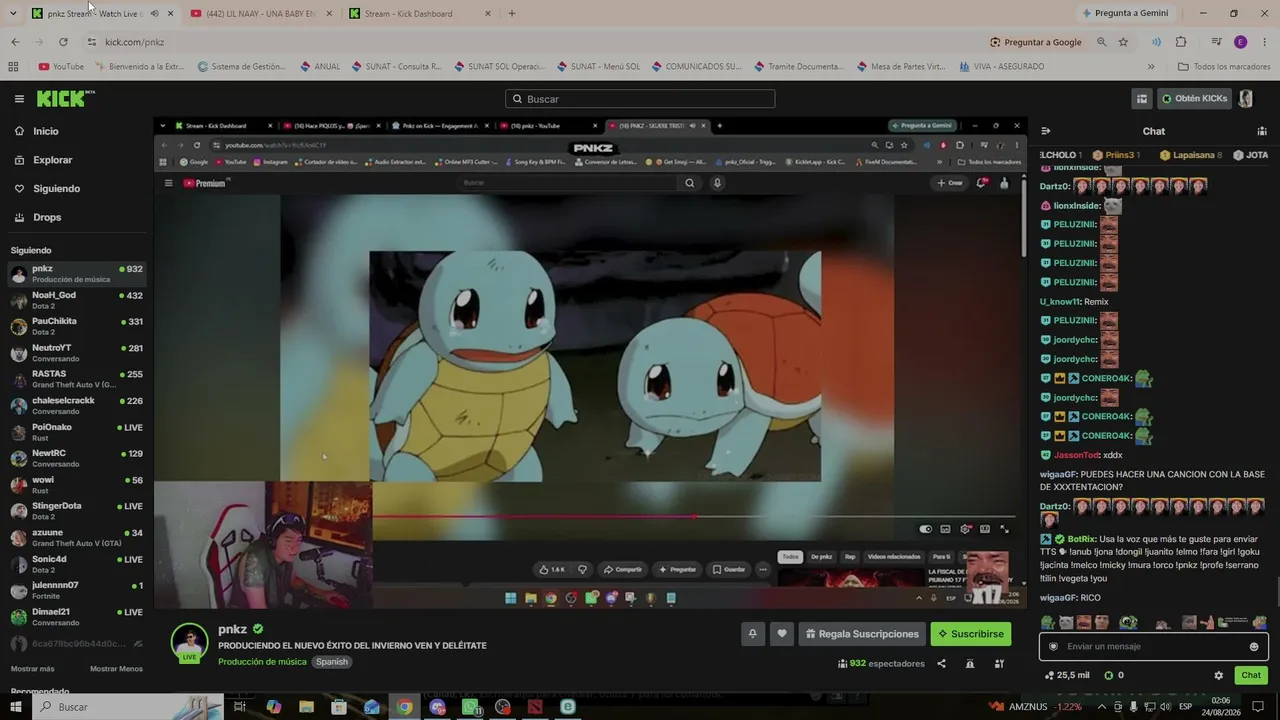Open File Explorer from the taskbar
Screen dimensions: 1280x720
click(306, 707)
